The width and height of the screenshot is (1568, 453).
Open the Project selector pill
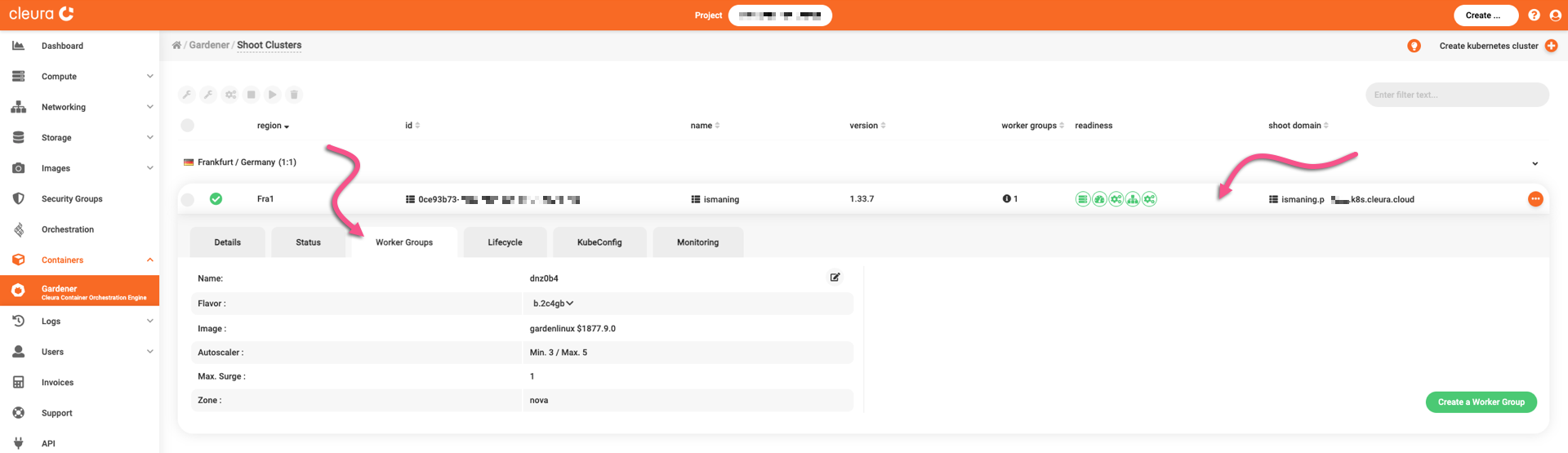pyautogui.click(x=780, y=16)
